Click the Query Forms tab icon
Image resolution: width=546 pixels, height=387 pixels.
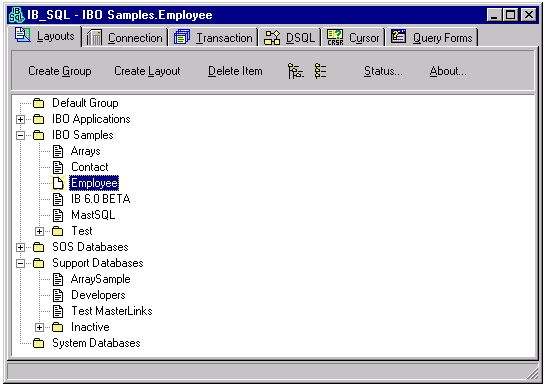(x=398, y=36)
